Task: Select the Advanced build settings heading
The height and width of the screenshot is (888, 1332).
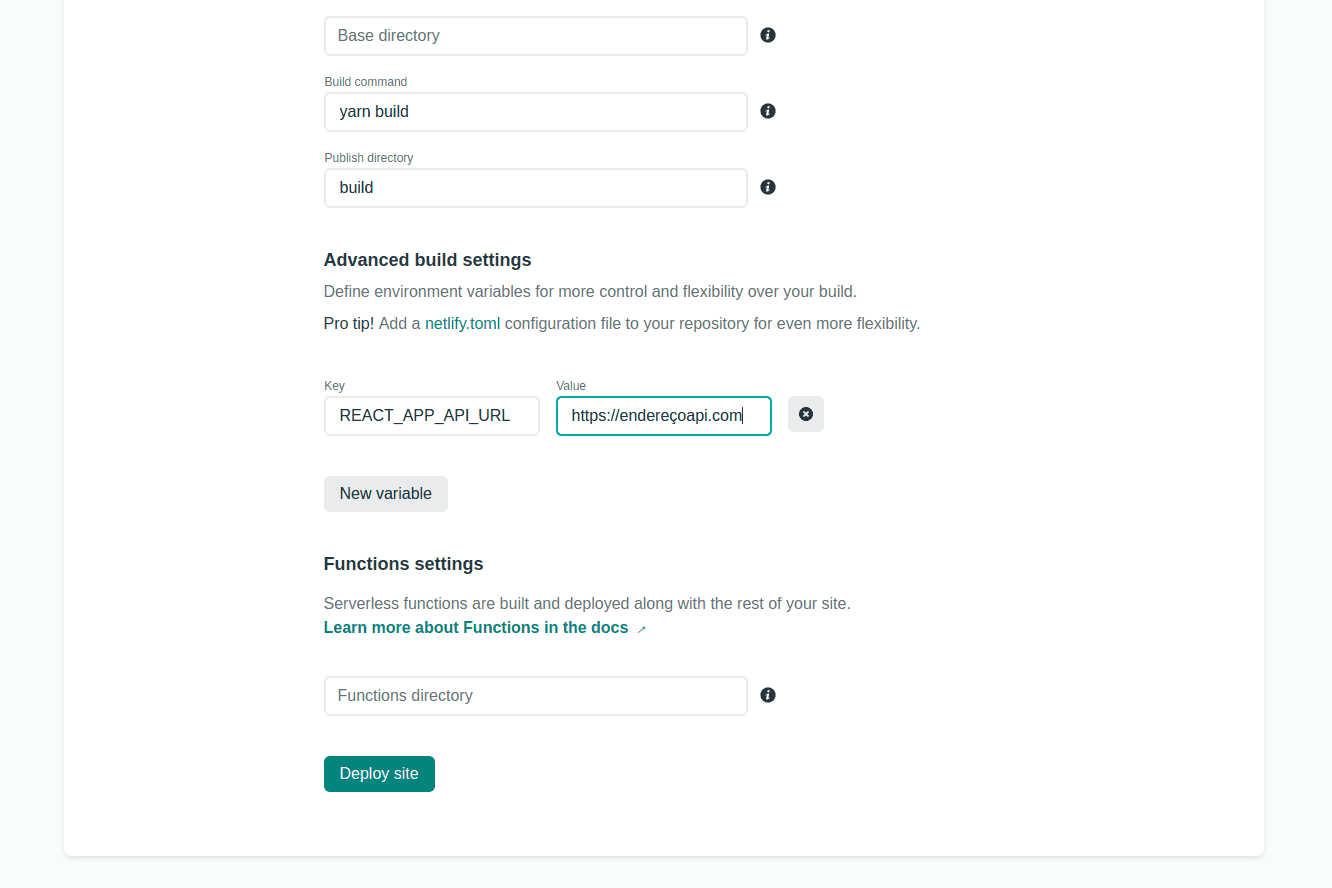Action: point(428,260)
